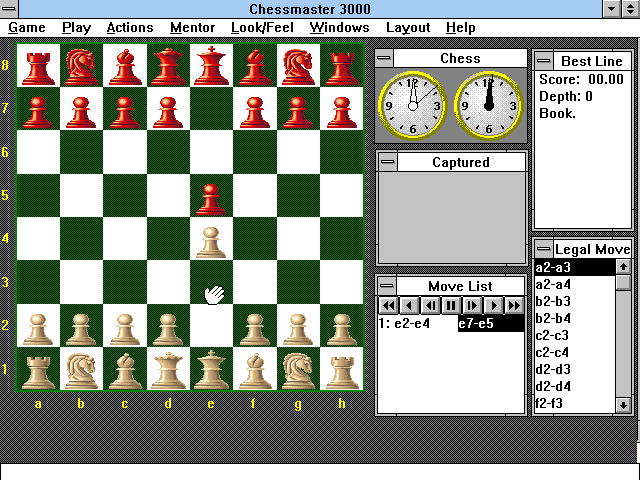The image size is (640, 480).
Task: Step forward one move with single right arrow
Action: click(x=493, y=305)
